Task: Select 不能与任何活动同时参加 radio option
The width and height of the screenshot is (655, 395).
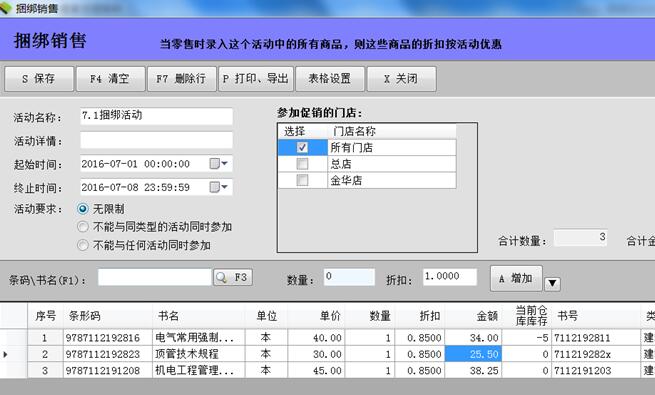Action: click(83, 245)
